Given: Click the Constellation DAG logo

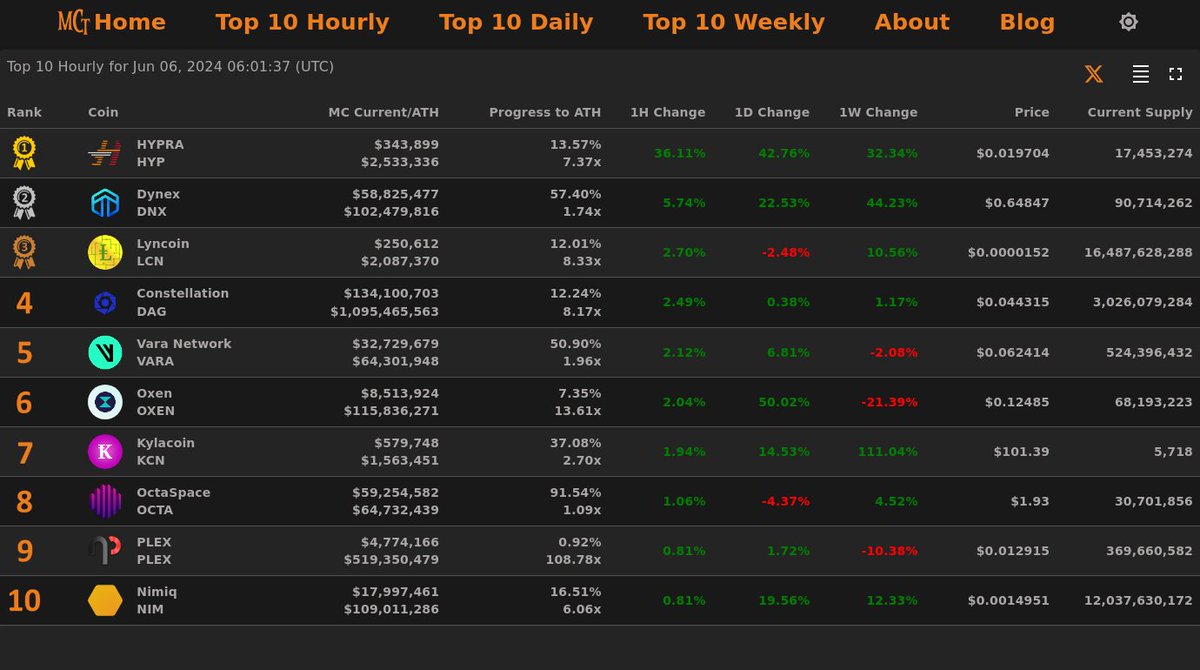Looking at the screenshot, I should (105, 302).
